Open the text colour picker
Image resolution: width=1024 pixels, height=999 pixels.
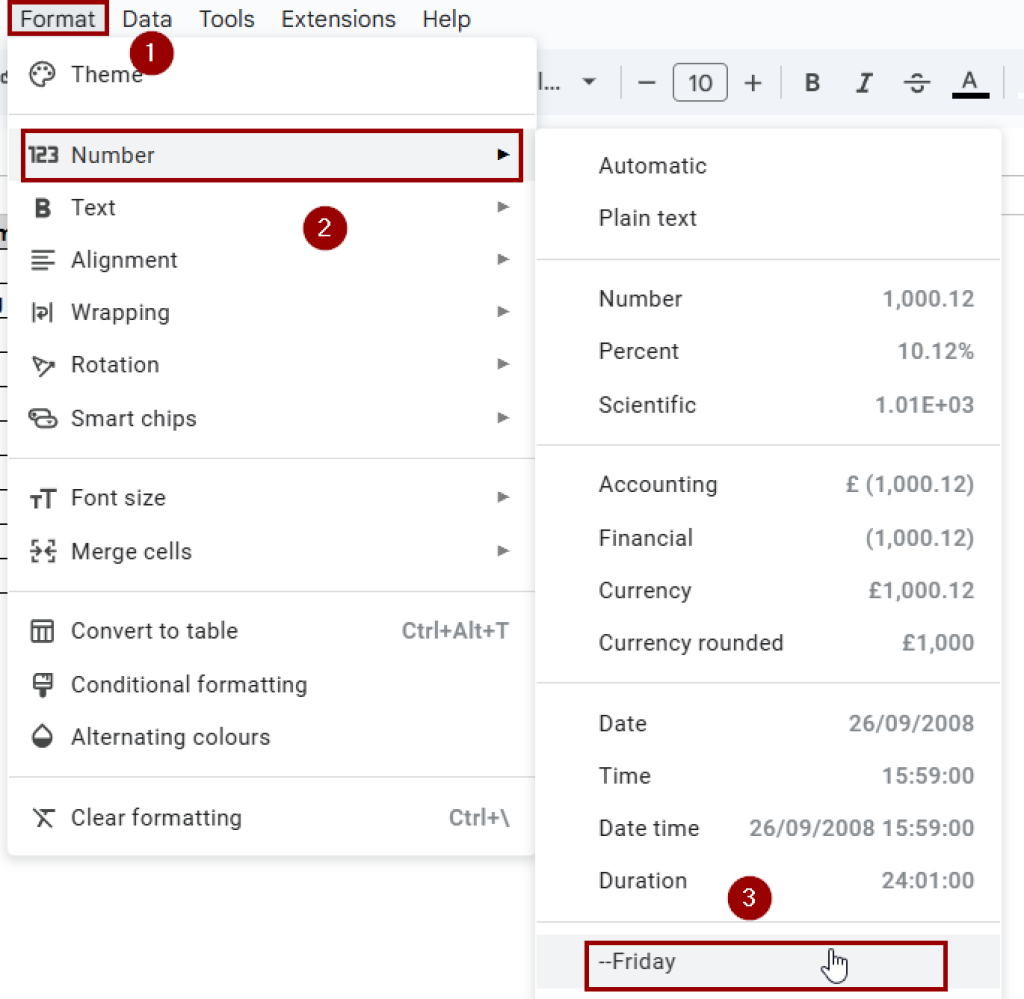(x=969, y=83)
